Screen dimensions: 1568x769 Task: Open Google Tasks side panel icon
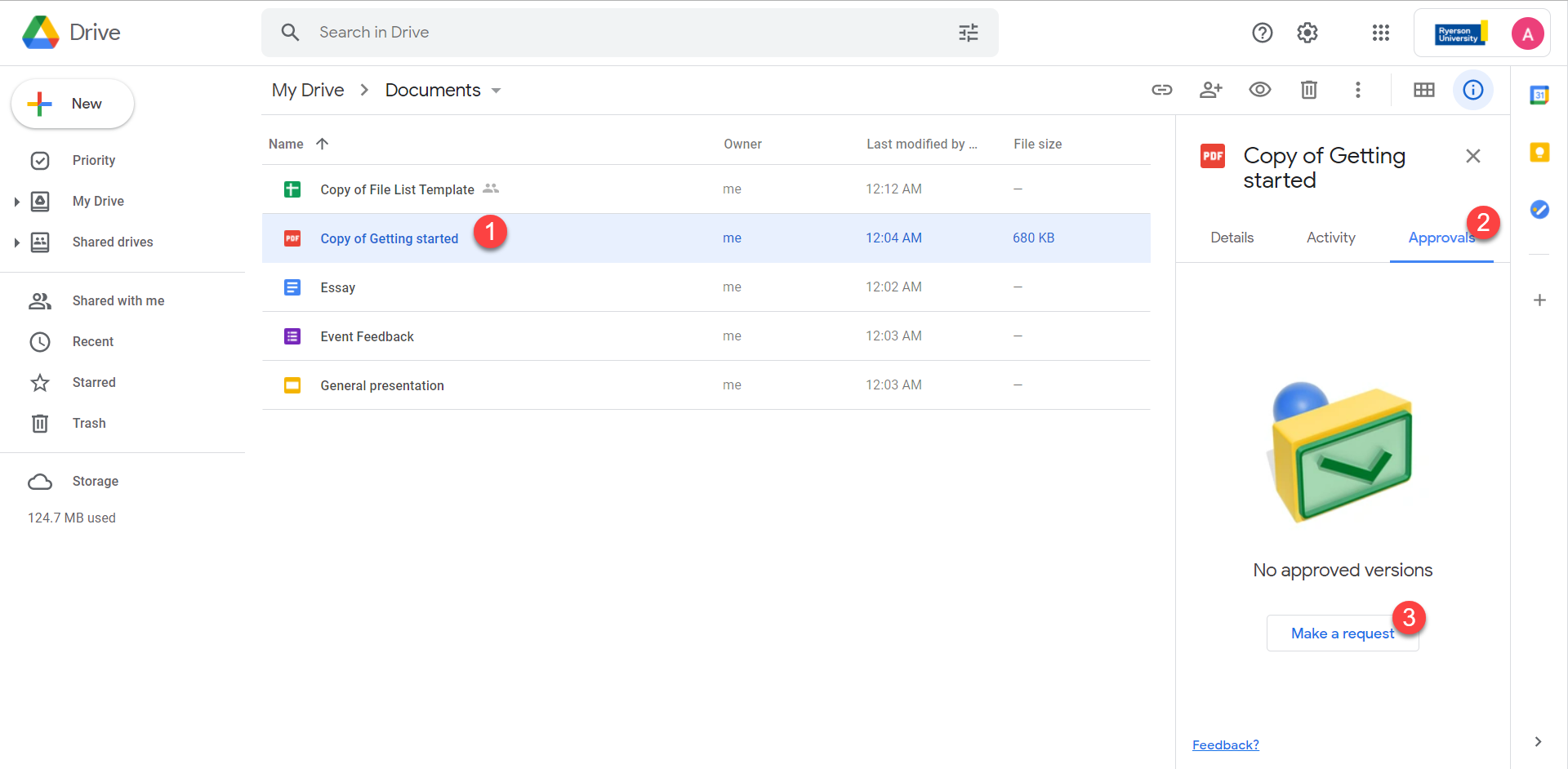coord(1539,210)
